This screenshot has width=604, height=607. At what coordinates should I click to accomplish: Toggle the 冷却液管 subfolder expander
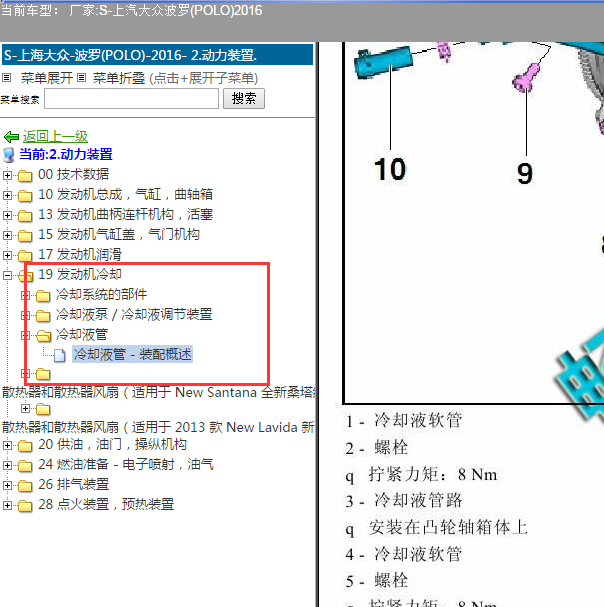(x=25, y=335)
